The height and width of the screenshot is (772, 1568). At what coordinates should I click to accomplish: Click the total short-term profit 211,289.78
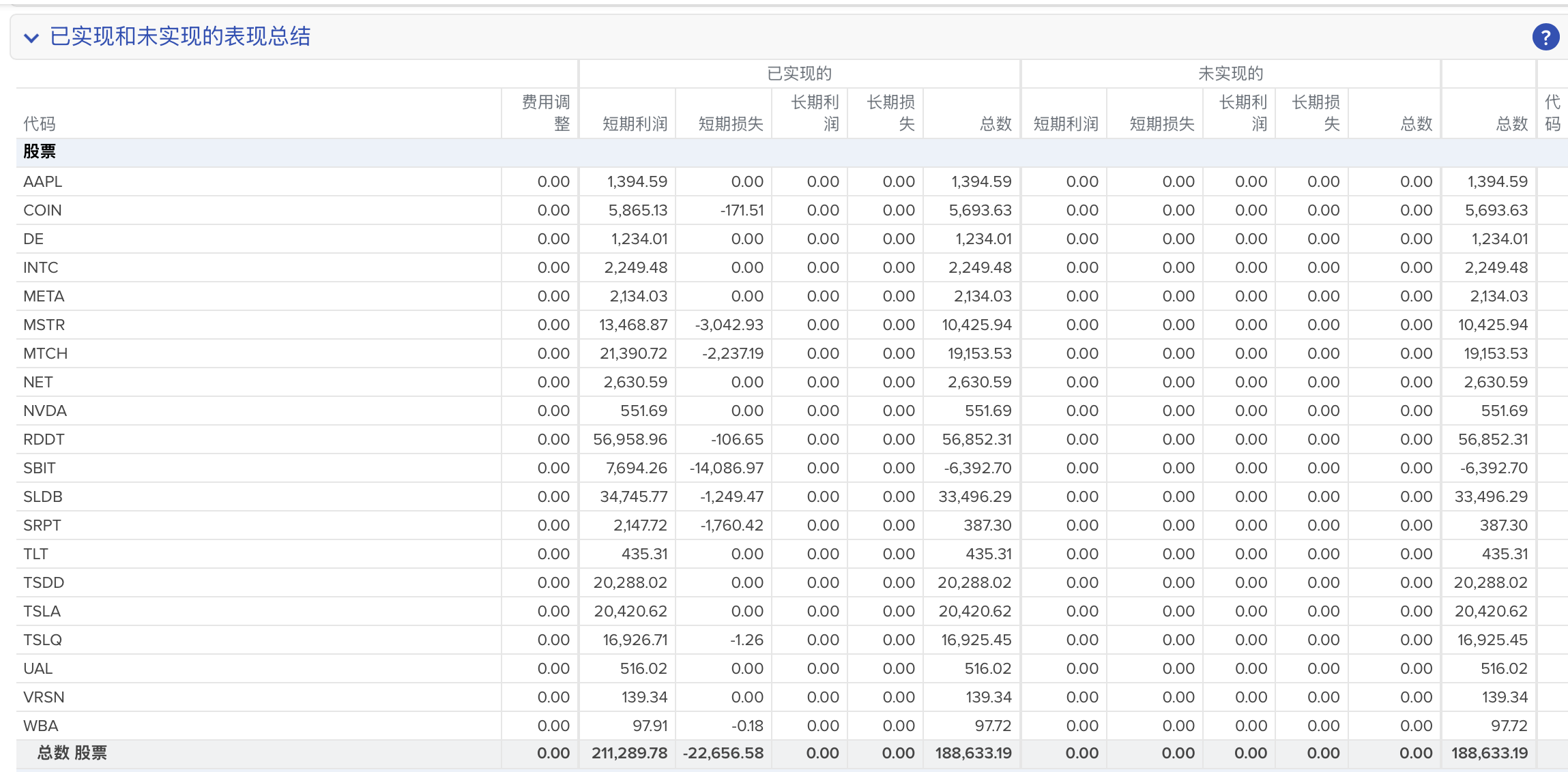[628, 753]
